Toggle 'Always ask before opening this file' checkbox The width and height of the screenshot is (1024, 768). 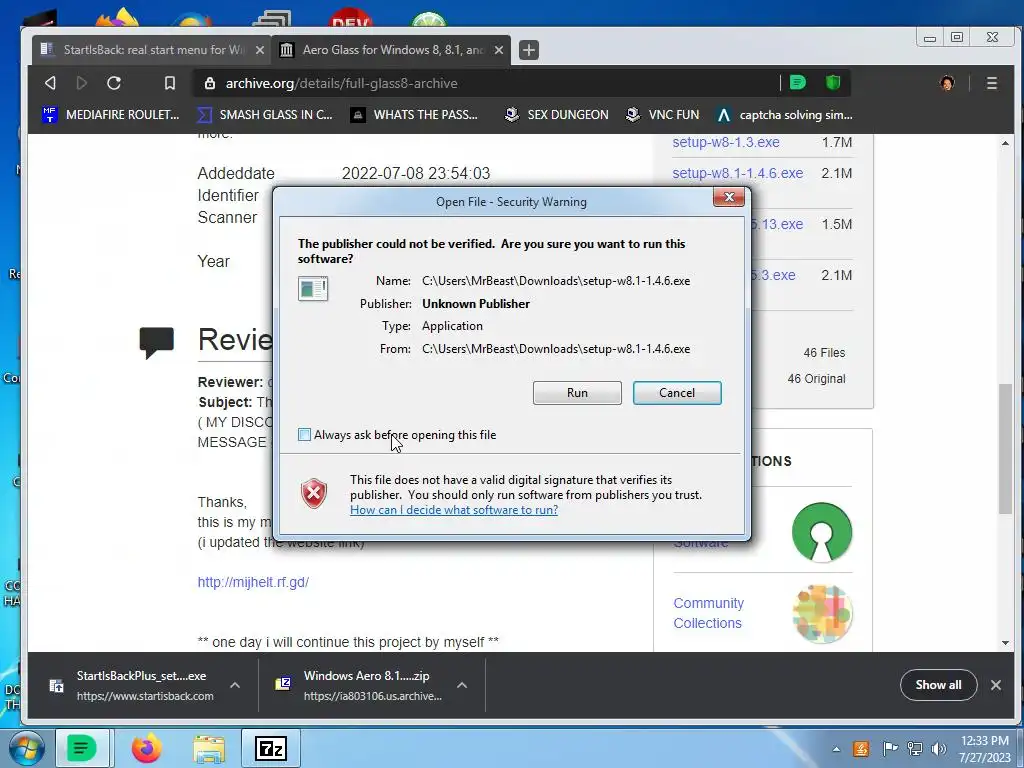click(304, 435)
